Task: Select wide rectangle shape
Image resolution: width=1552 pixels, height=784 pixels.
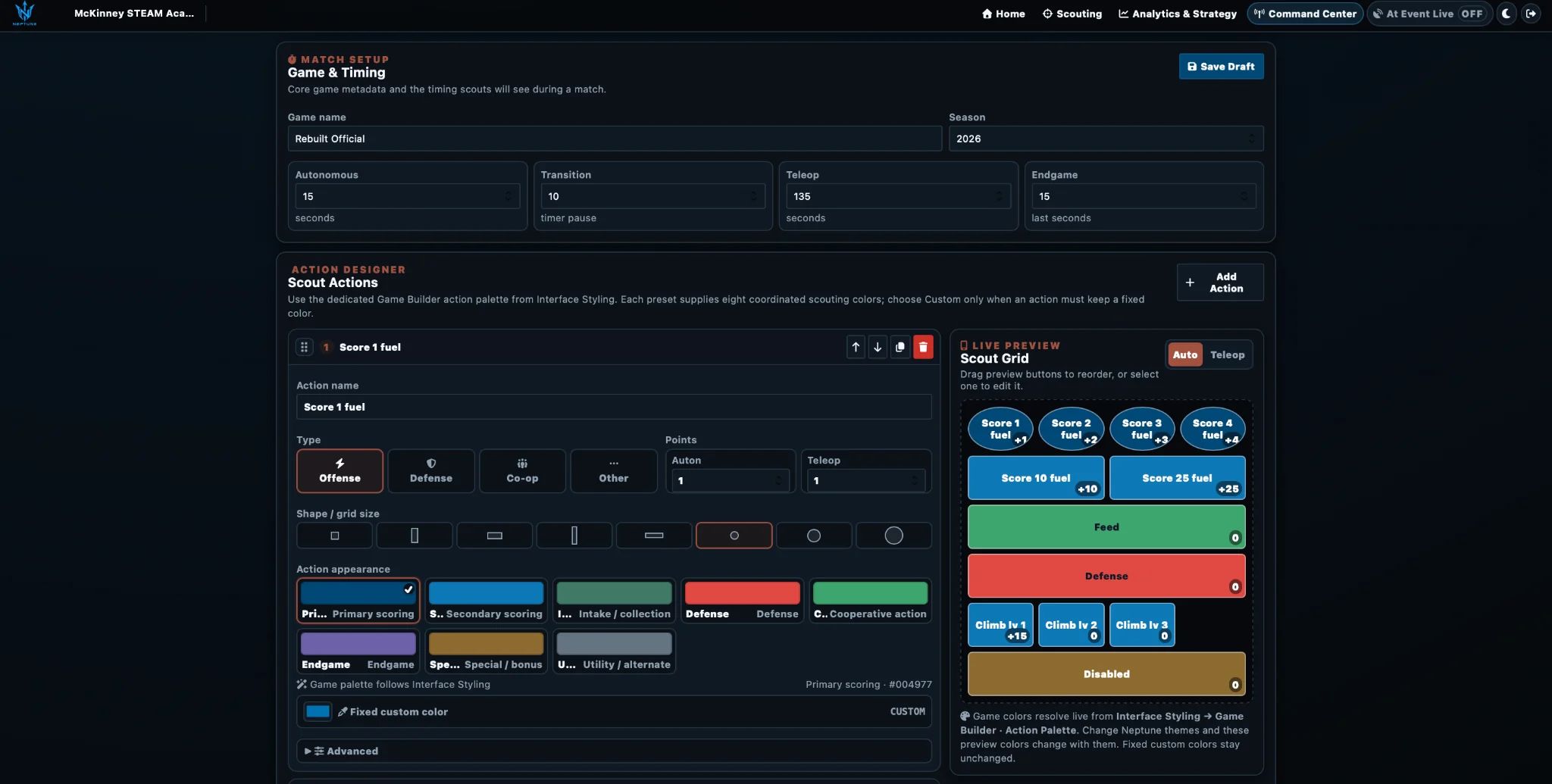Action: click(x=494, y=536)
